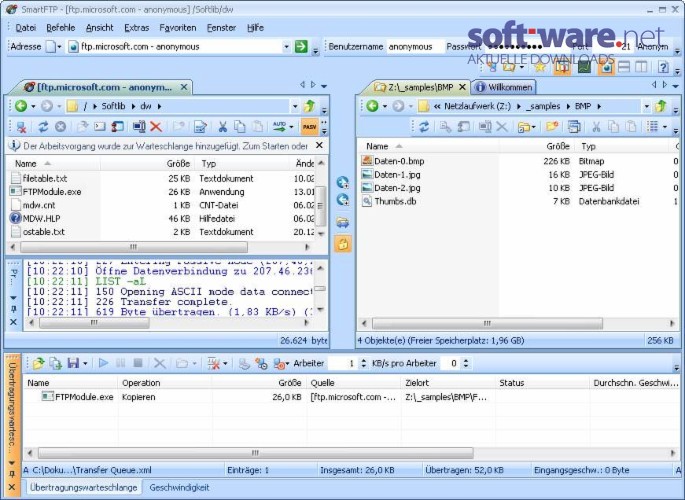Click the upper blue transfer arrow icon between panes
Viewport: 685px width, 500px height.
click(x=342, y=182)
